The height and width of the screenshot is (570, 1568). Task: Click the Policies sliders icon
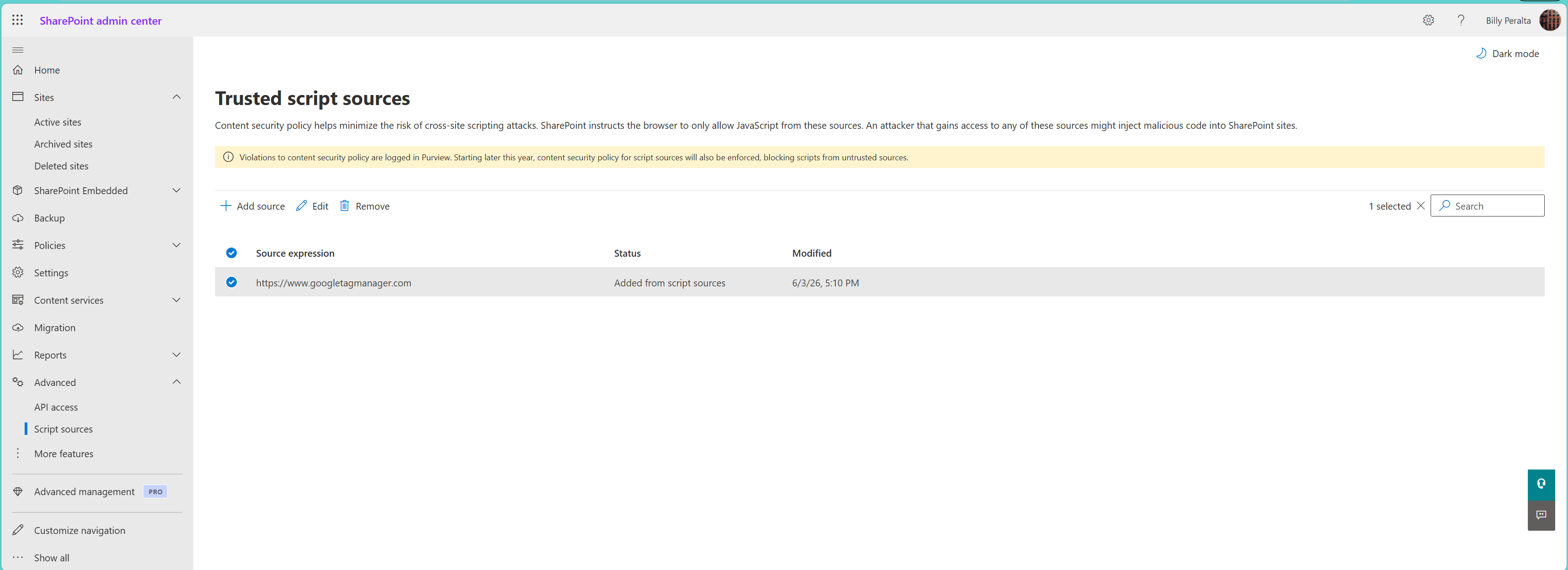tap(18, 245)
